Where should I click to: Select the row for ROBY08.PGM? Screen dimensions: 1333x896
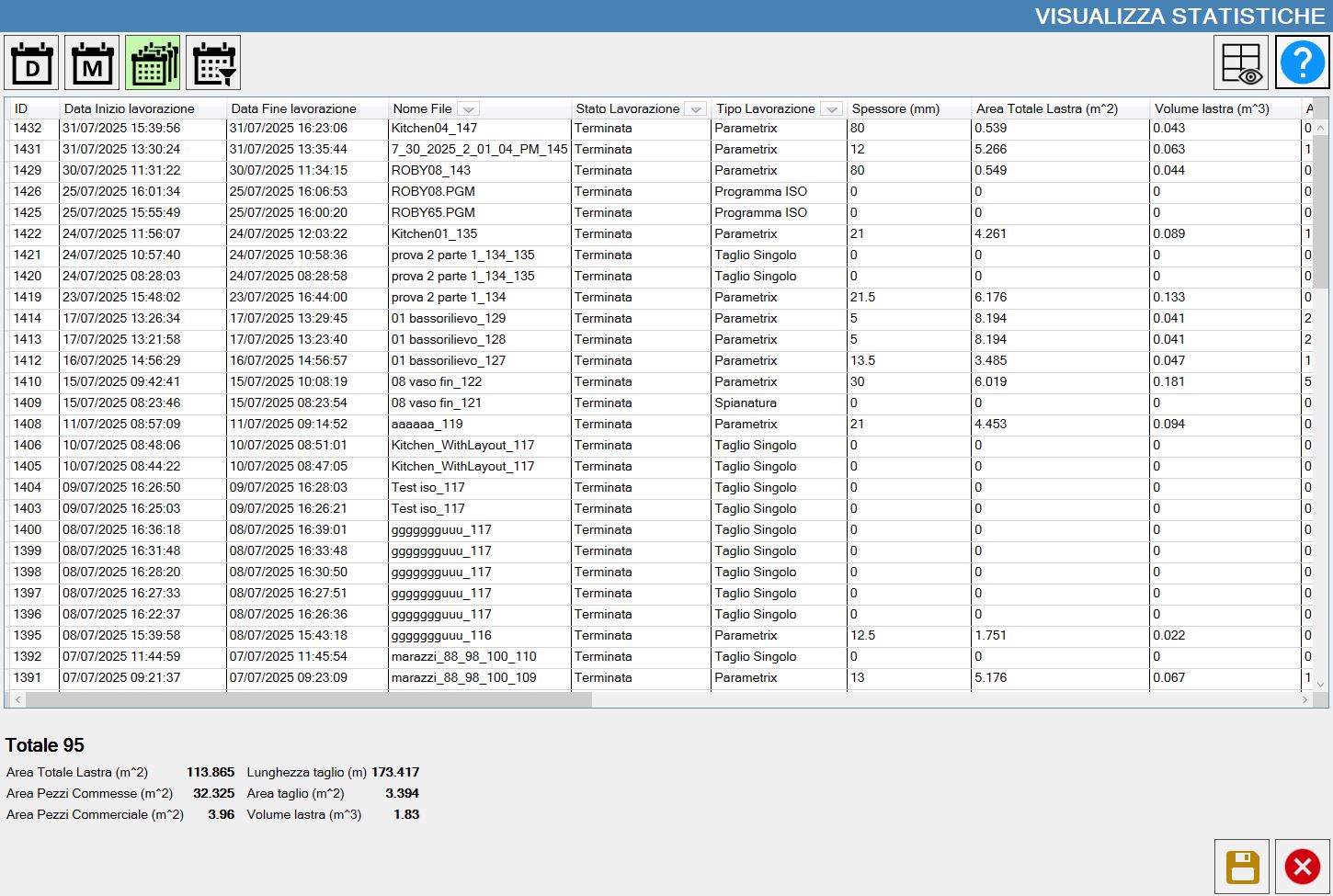[656, 192]
